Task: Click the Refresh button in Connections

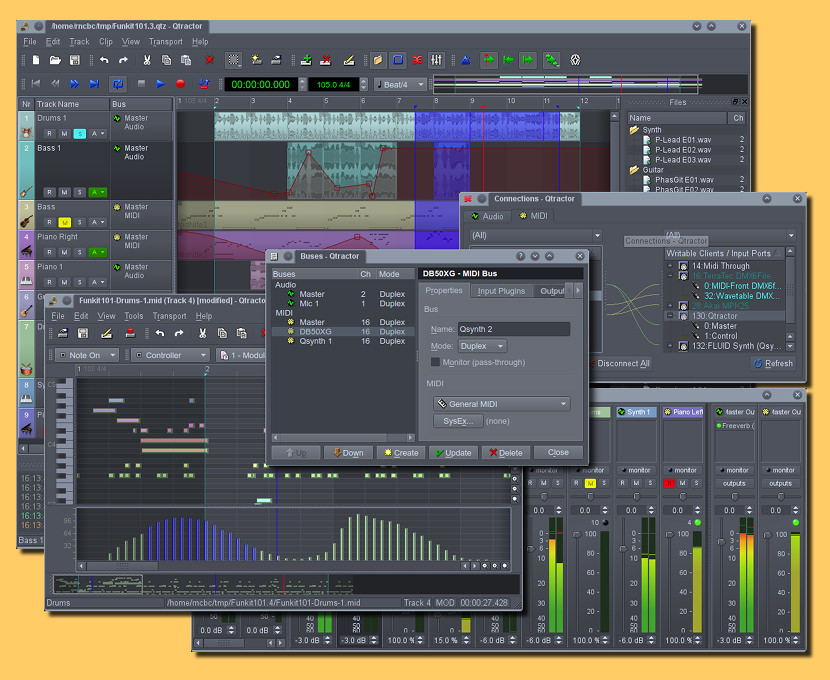Action: 772,363
